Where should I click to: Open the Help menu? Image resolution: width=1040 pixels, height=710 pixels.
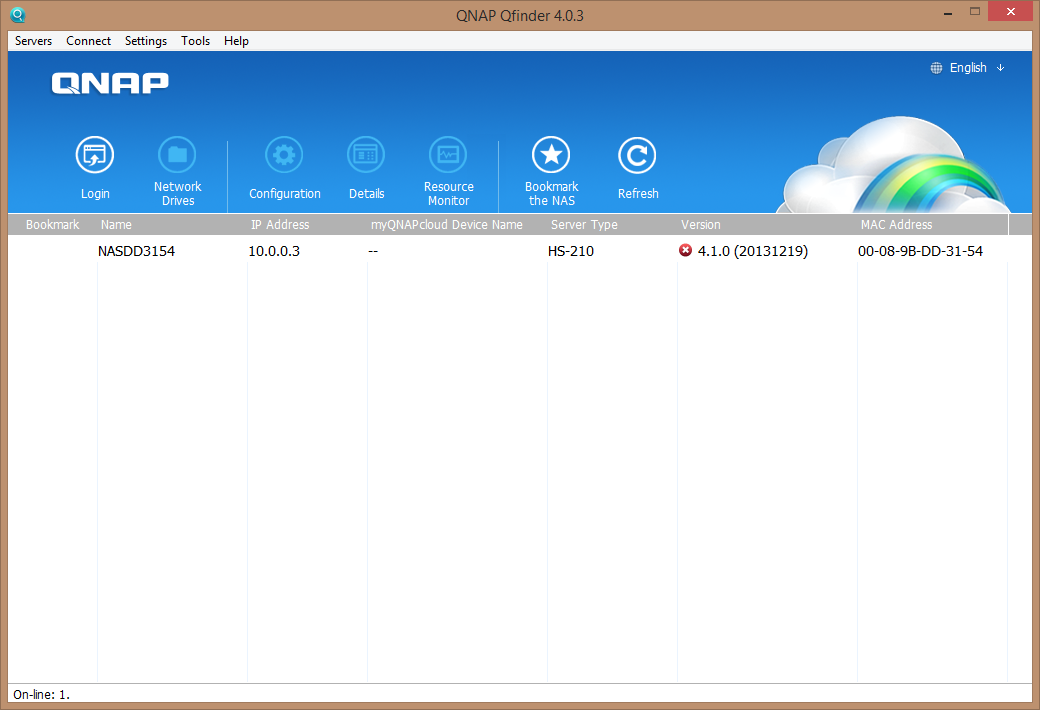(x=236, y=40)
